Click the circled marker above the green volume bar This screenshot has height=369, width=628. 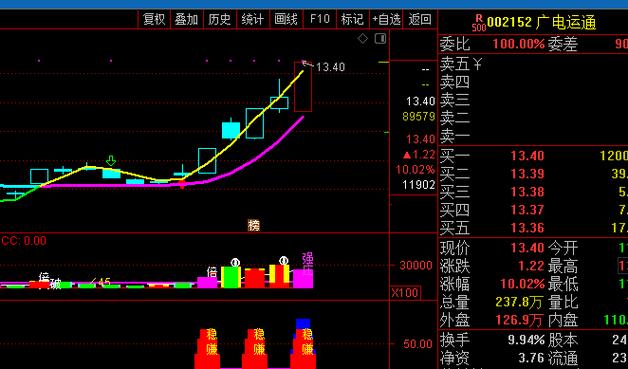(236, 262)
